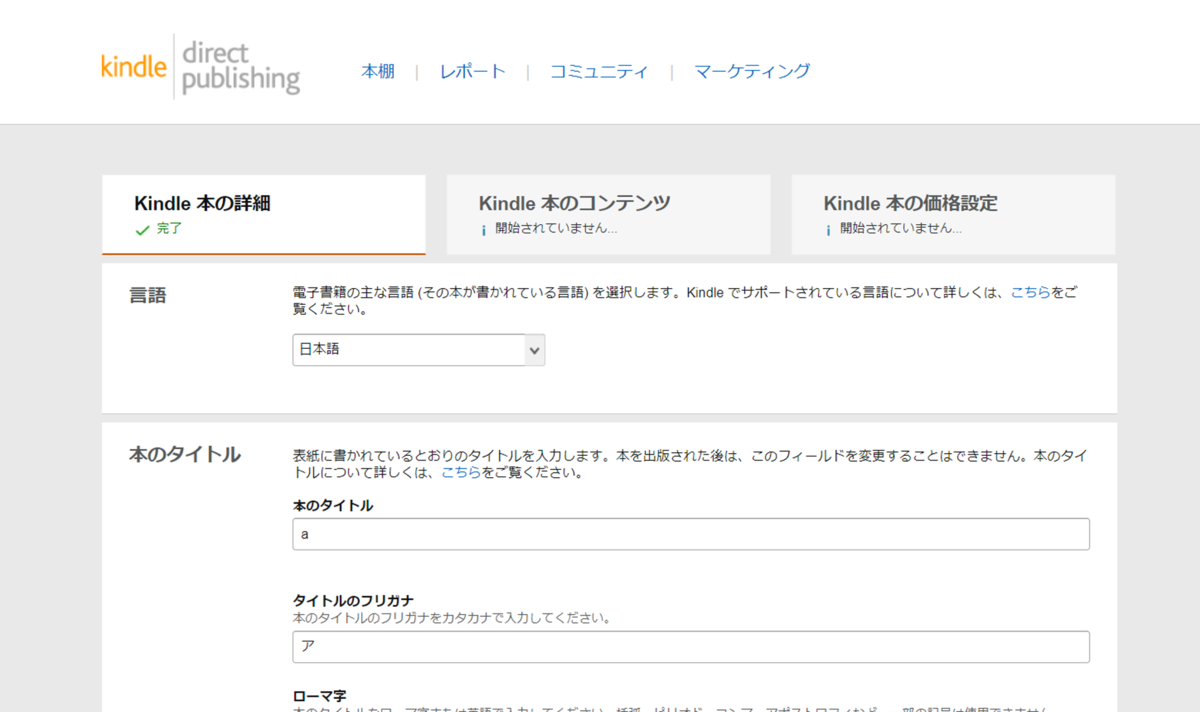
Task: Click the dropdown arrow of the language selector
Action: click(x=534, y=349)
